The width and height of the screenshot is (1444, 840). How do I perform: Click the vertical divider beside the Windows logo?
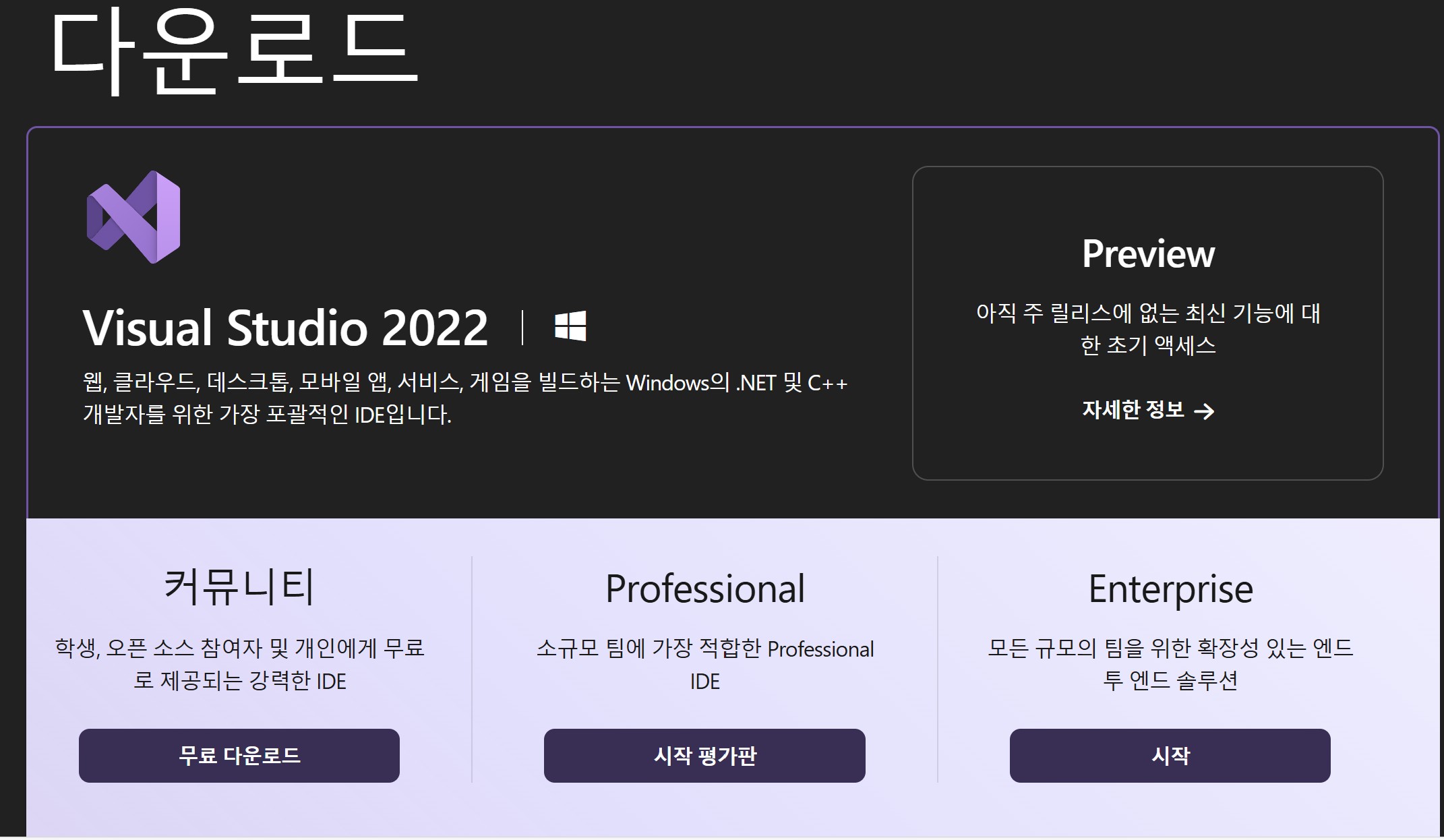pyautogui.click(x=522, y=328)
